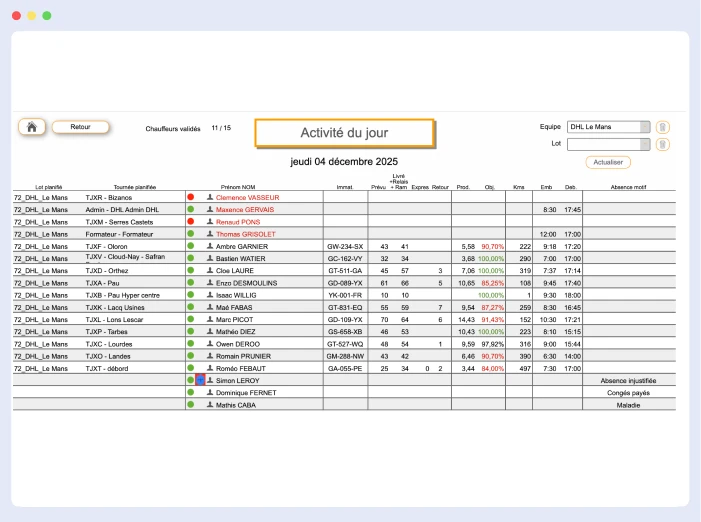Select the person icon for Roméo FEBAUT
The image size is (701, 522).
coord(210,368)
